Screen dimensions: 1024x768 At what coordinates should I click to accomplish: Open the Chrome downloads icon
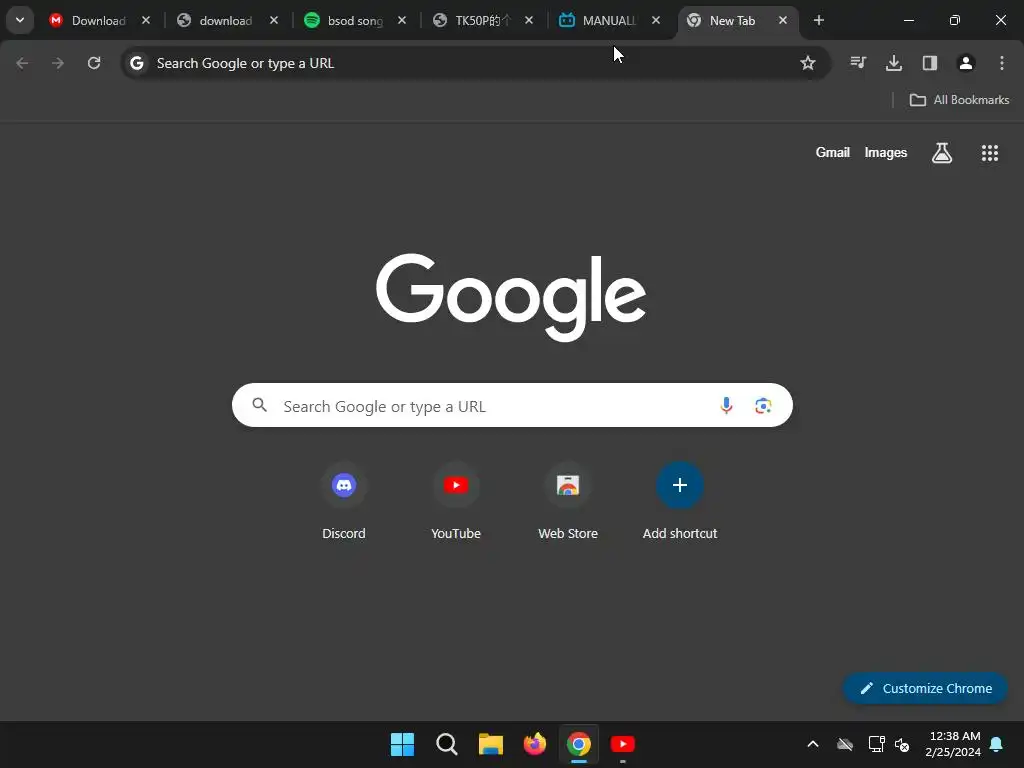point(894,63)
